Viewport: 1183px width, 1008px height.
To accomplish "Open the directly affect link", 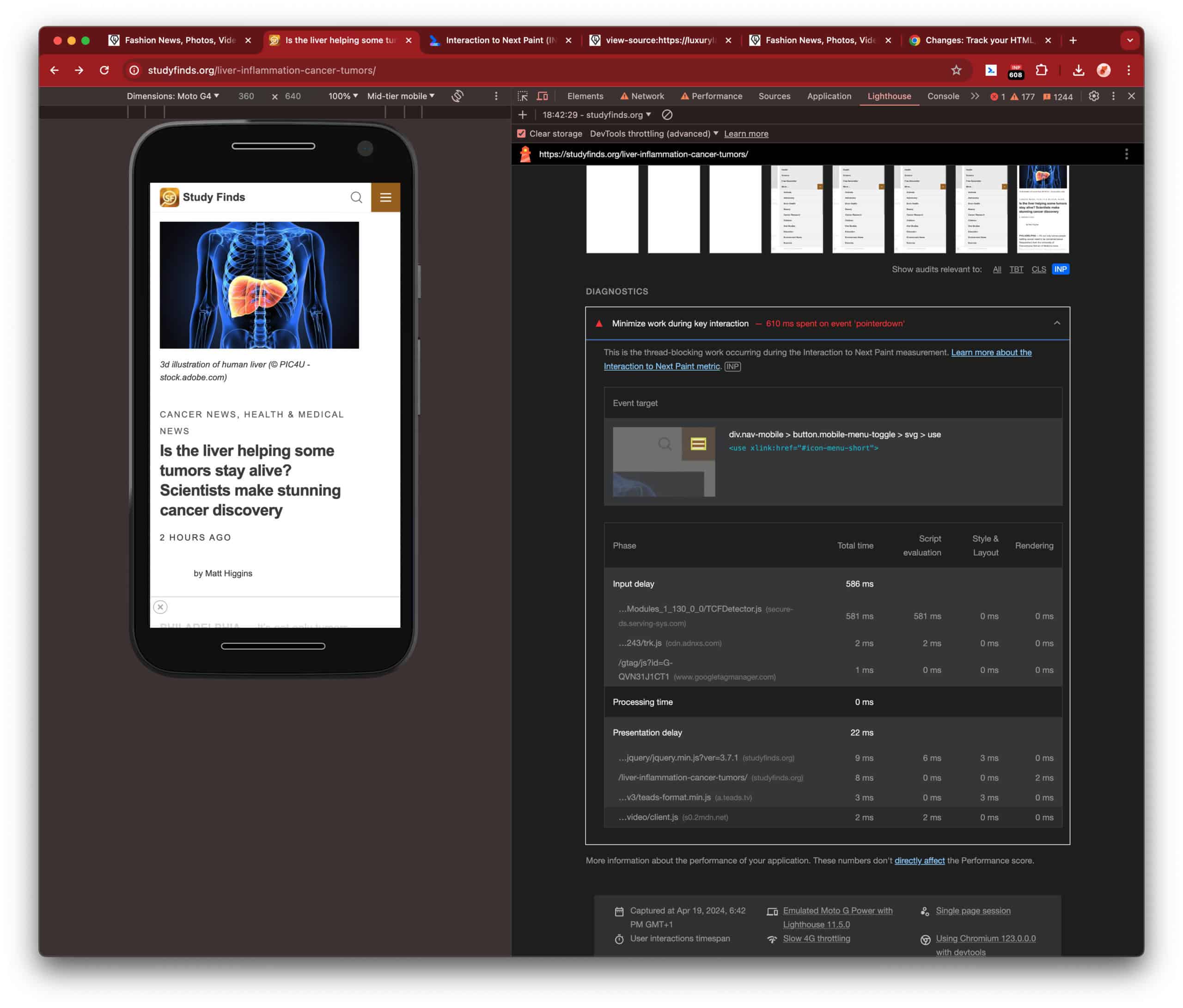I will (x=919, y=860).
